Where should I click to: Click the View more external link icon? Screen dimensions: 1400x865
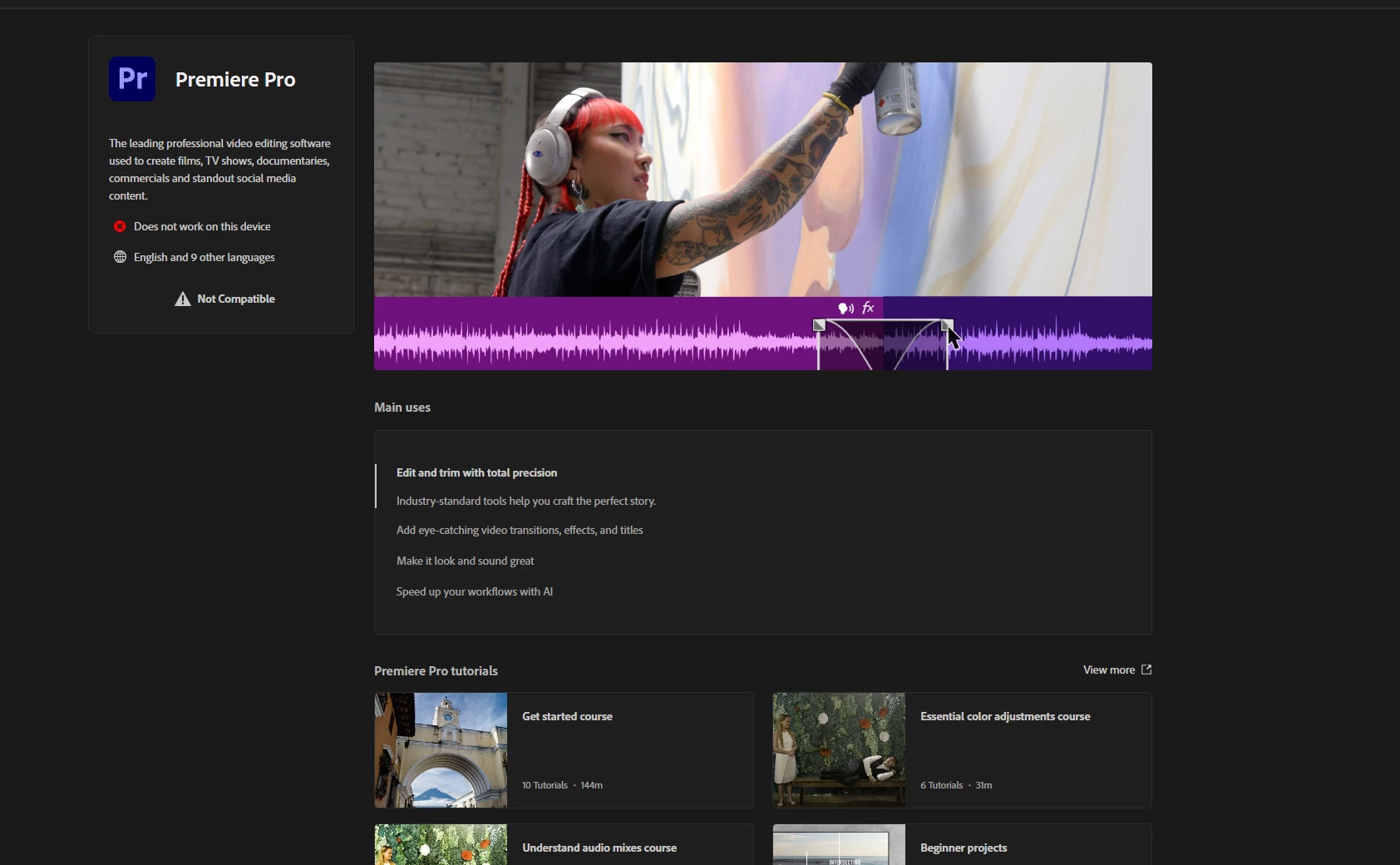coord(1146,670)
